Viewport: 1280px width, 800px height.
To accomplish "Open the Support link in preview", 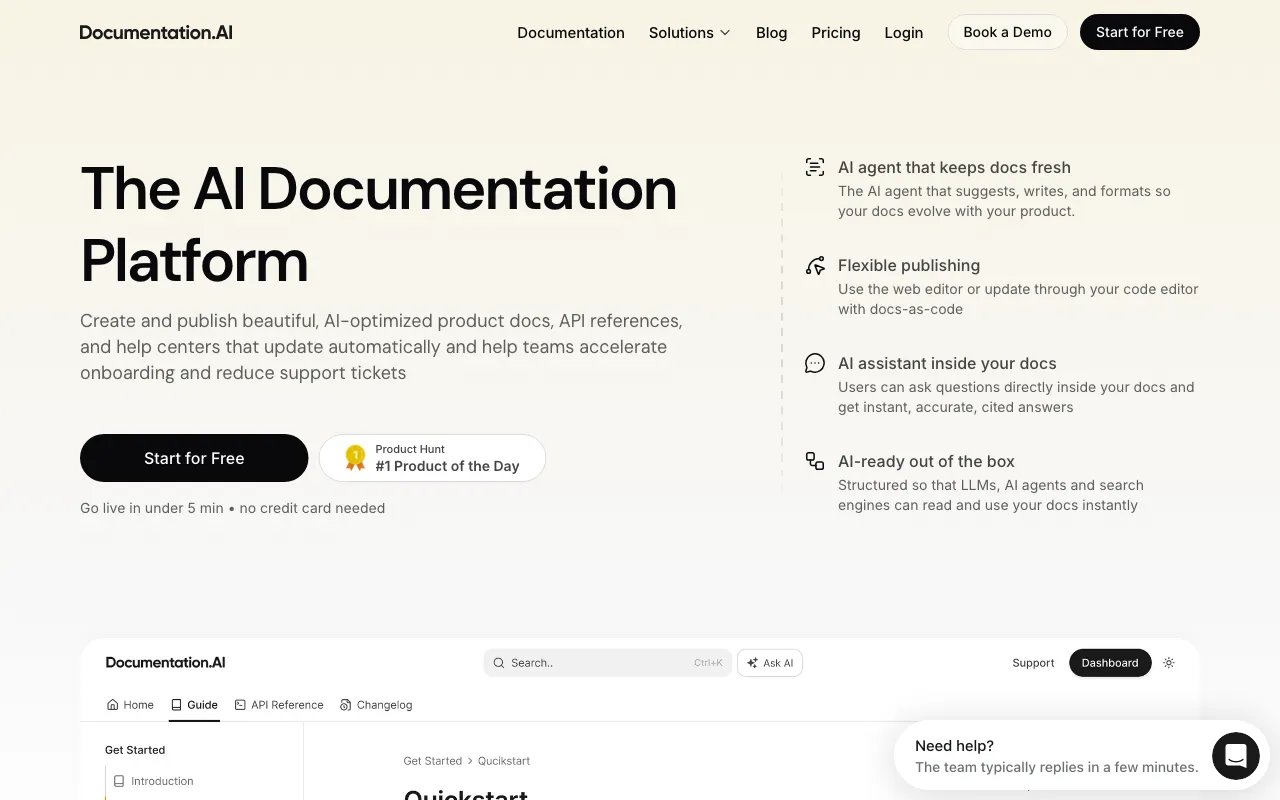I will (1033, 663).
